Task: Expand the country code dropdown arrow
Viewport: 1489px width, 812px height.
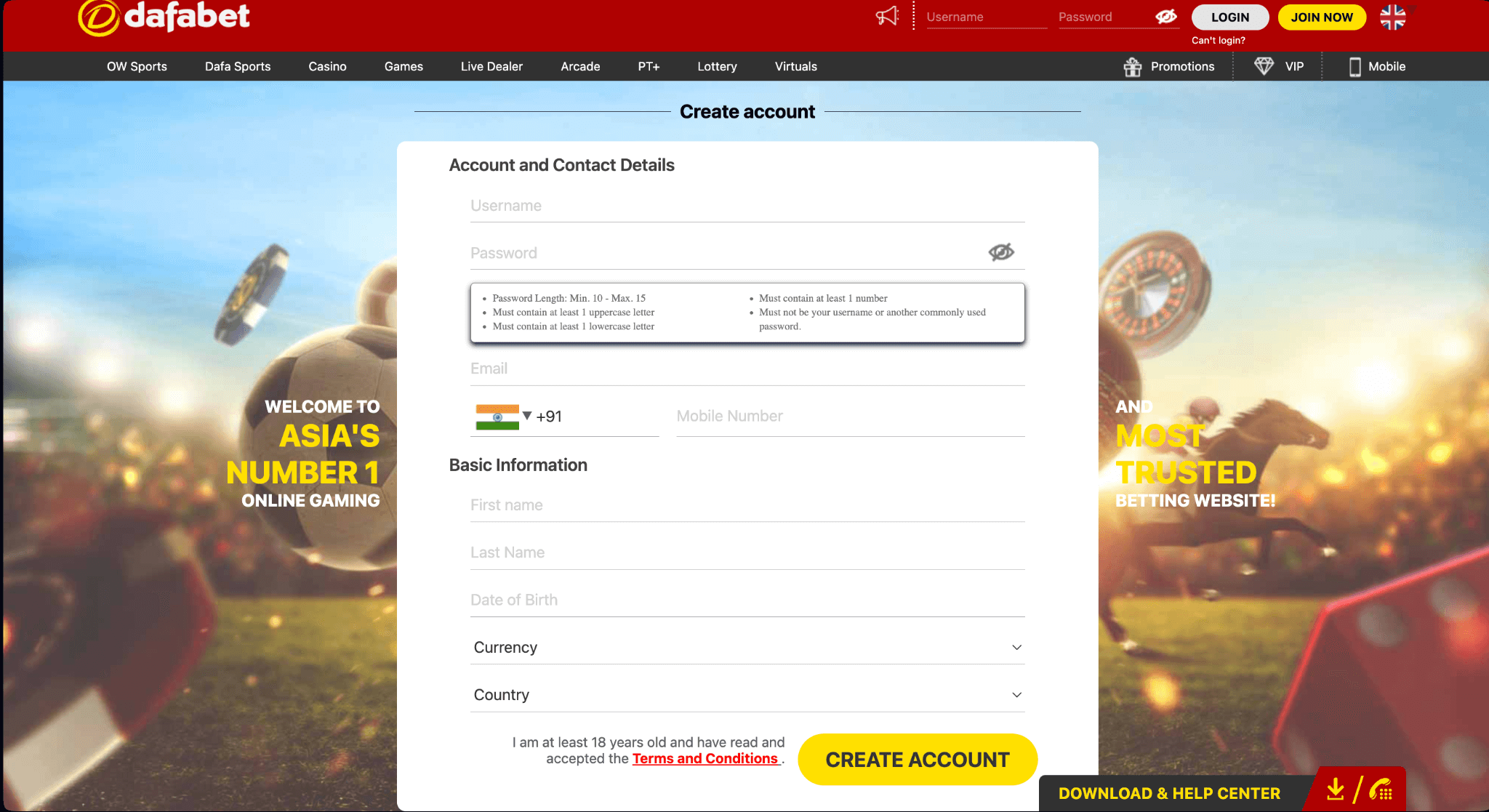Action: tap(527, 416)
